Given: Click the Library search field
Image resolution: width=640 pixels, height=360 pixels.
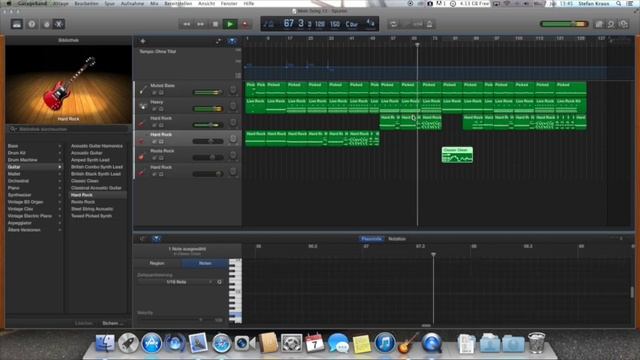Looking at the screenshot, I should click(x=68, y=129).
